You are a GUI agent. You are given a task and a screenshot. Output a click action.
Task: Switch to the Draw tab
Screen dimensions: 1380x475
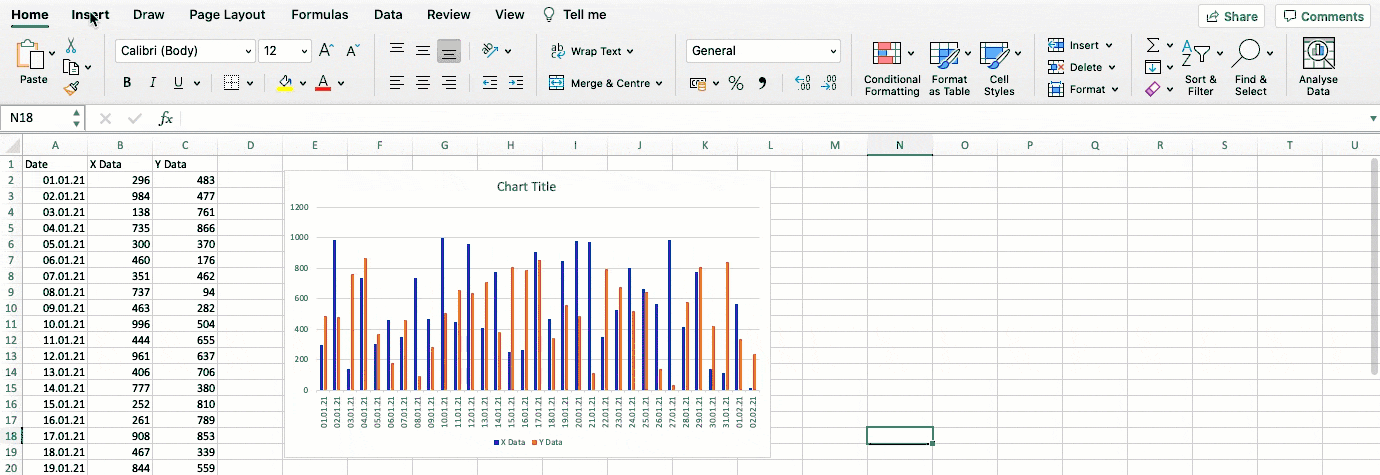[148, 15]
